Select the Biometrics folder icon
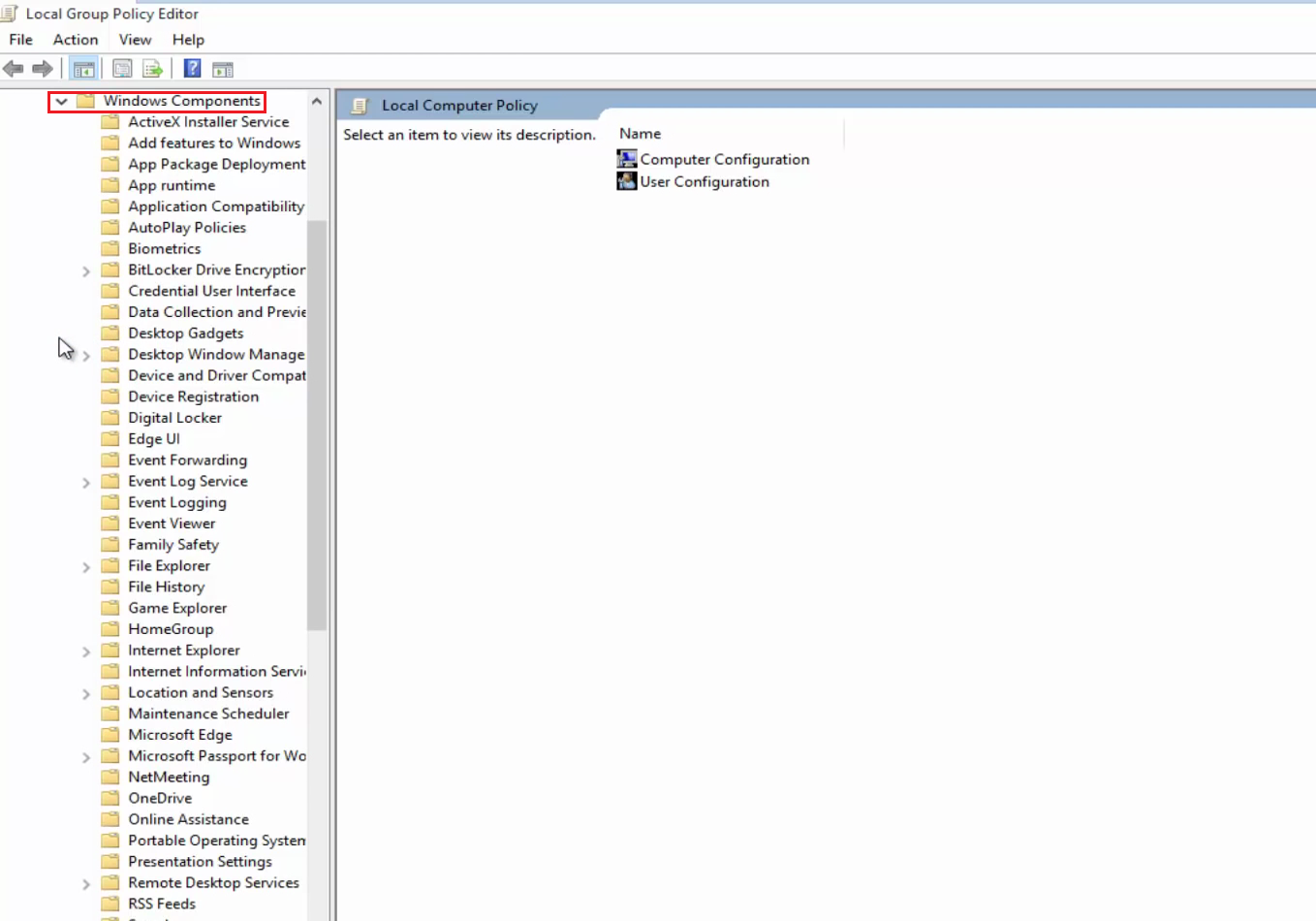 tap(110, 249)
